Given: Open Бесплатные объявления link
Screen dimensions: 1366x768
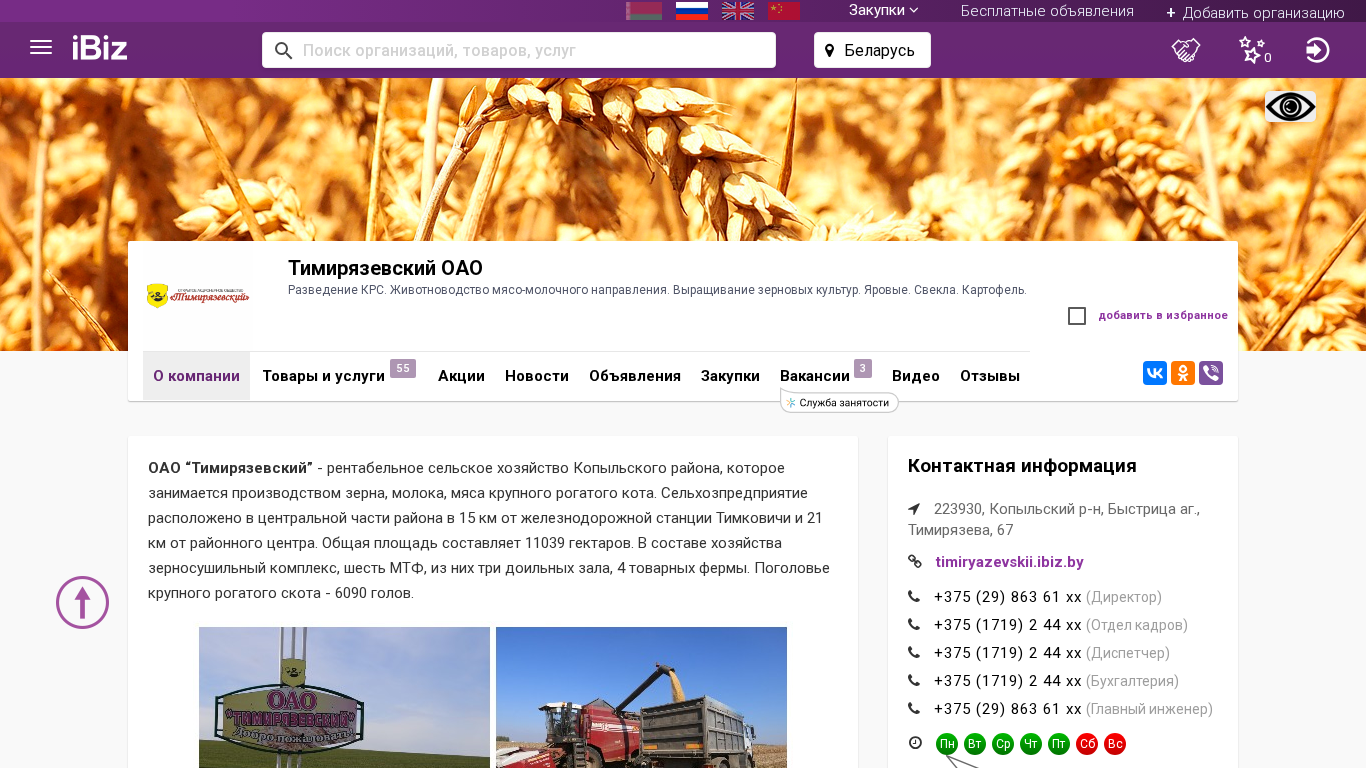Looking at the screenshot, I should 1047,11.
